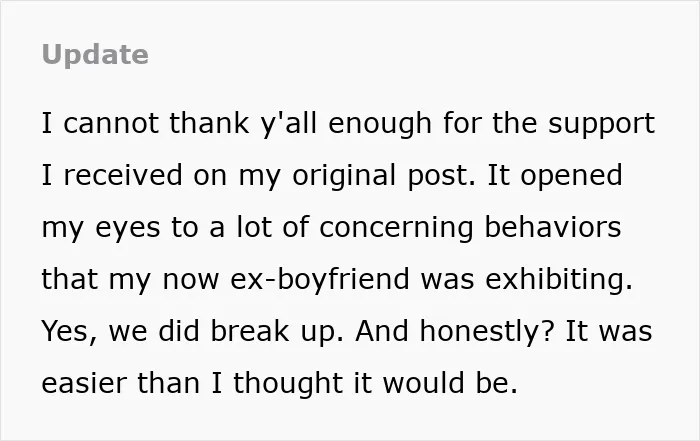This screenshot has height=441, width=700.
Task: Click the word 'cannot' in first line
Action: [x=111, y=123]
